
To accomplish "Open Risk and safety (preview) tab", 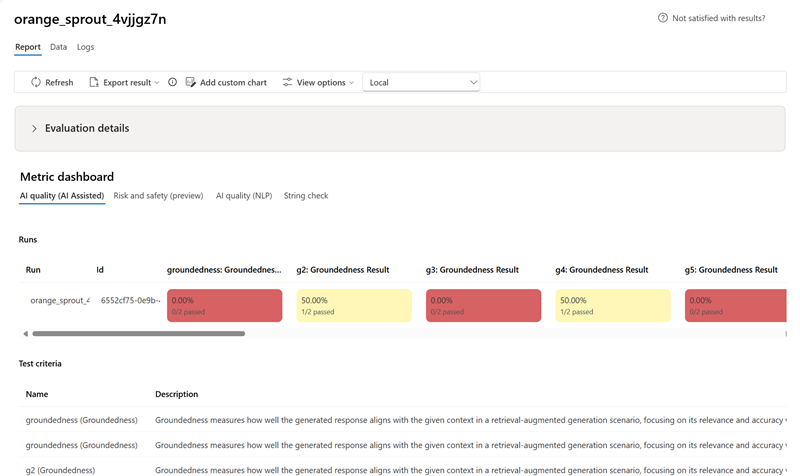I will [158, 196].
